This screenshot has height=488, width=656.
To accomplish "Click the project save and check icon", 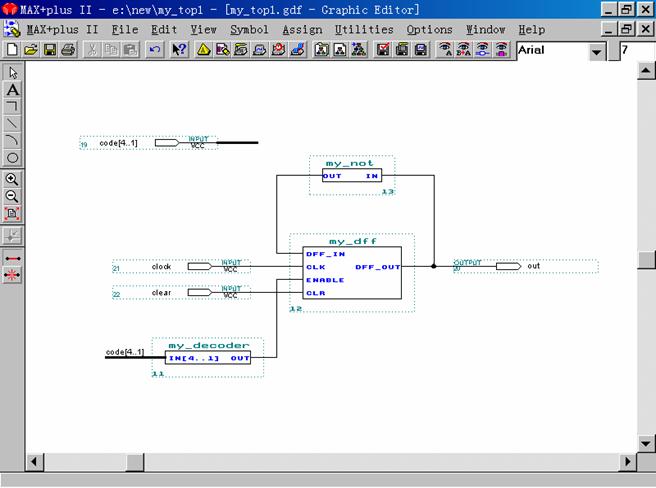I will pos(383,50).
